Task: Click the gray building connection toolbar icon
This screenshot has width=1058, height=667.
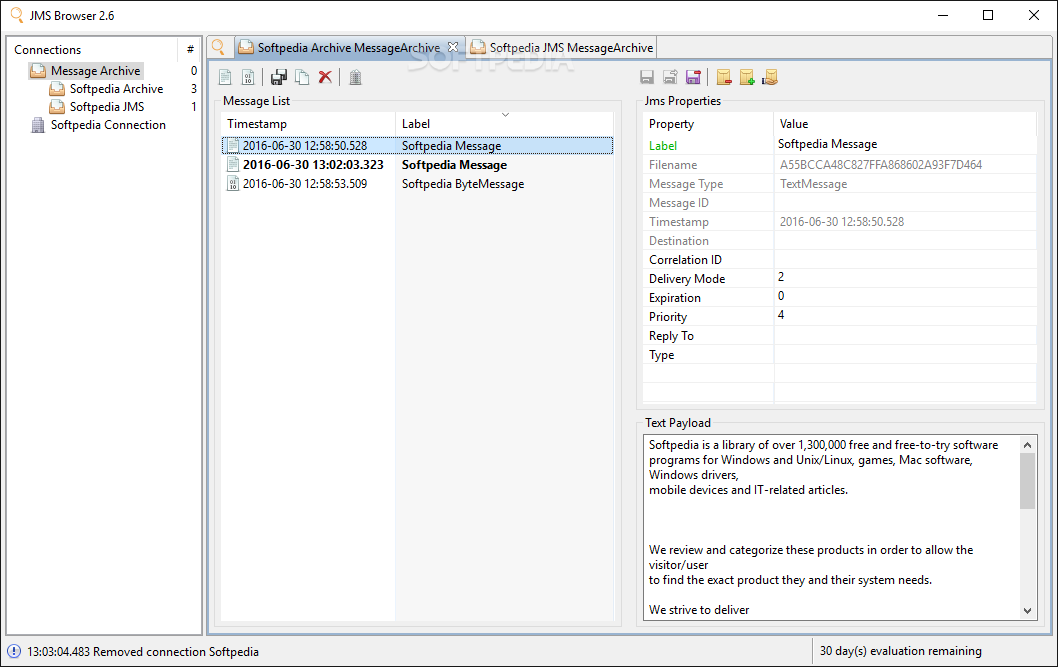Action: click(x=356, y=78)
